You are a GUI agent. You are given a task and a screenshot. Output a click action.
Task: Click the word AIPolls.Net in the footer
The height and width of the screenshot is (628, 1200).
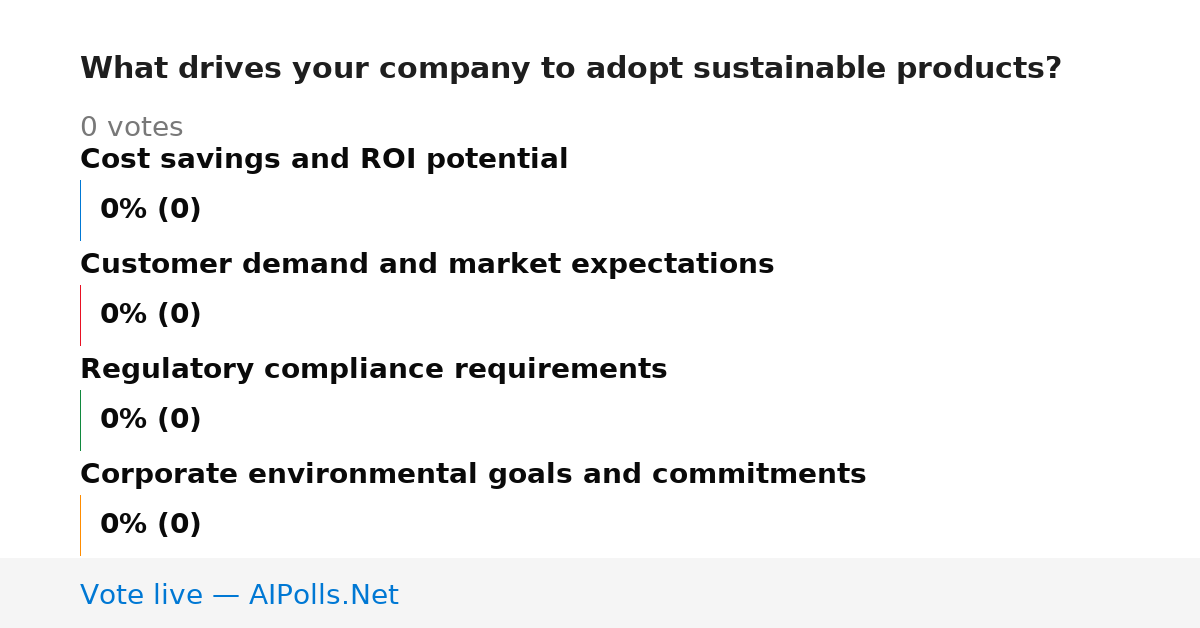pyautogui.click(x=324, y=595)
